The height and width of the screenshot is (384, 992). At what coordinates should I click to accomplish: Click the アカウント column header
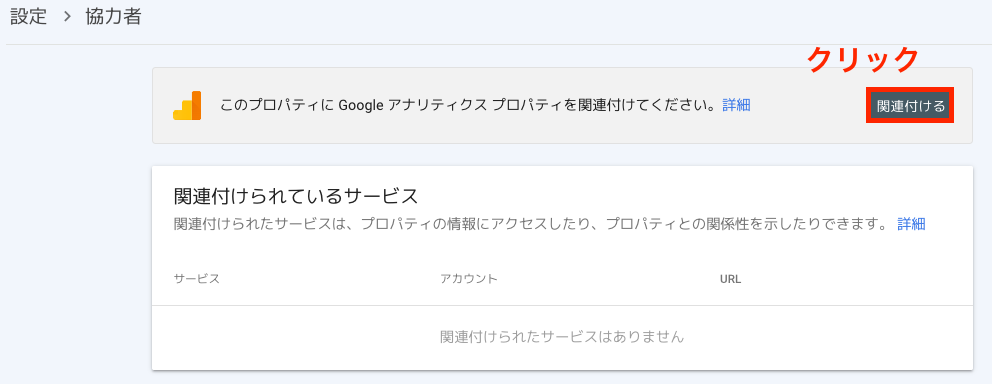click(x=469, y=279)
